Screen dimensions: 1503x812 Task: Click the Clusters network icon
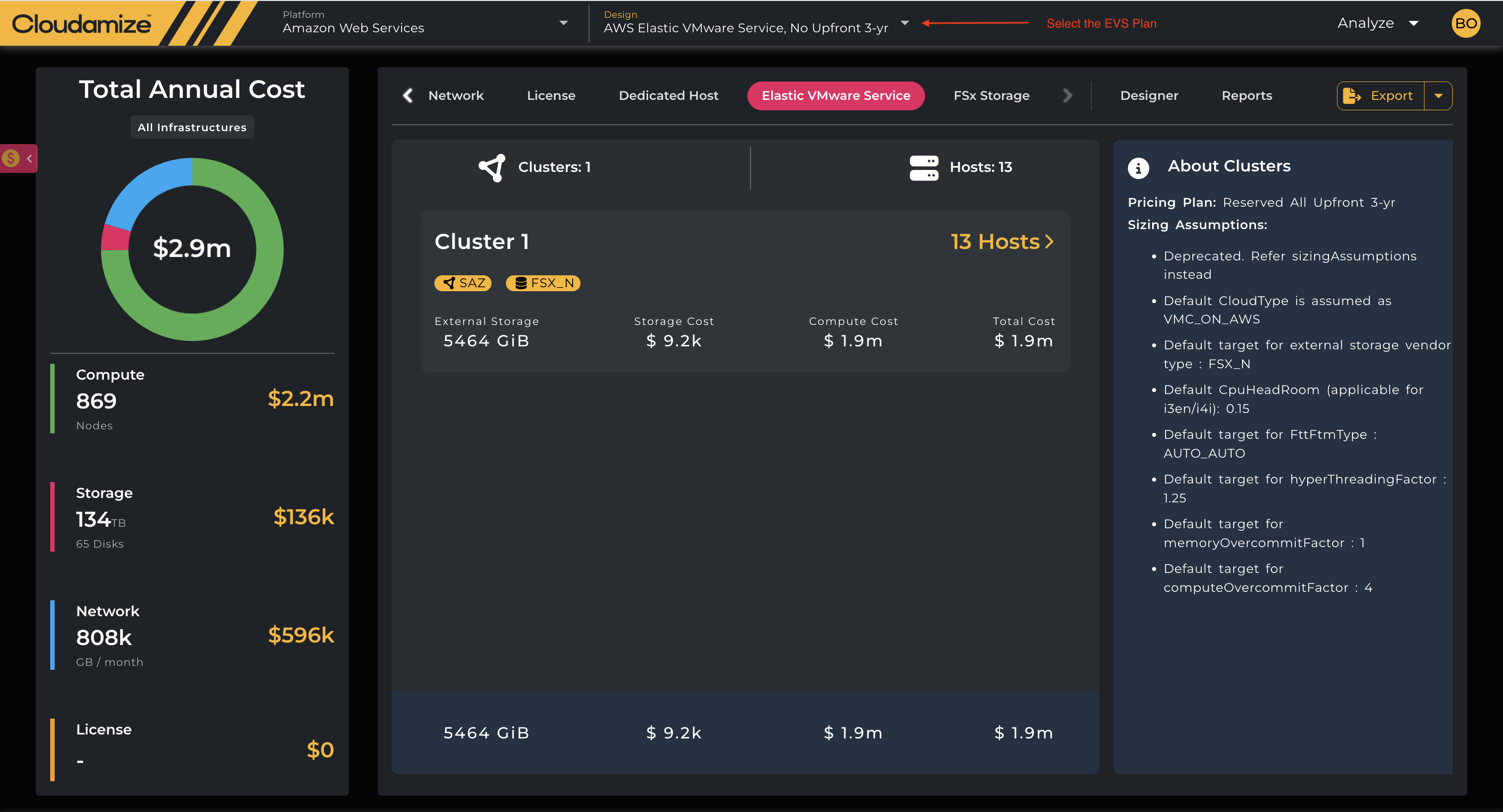[492, 167]
